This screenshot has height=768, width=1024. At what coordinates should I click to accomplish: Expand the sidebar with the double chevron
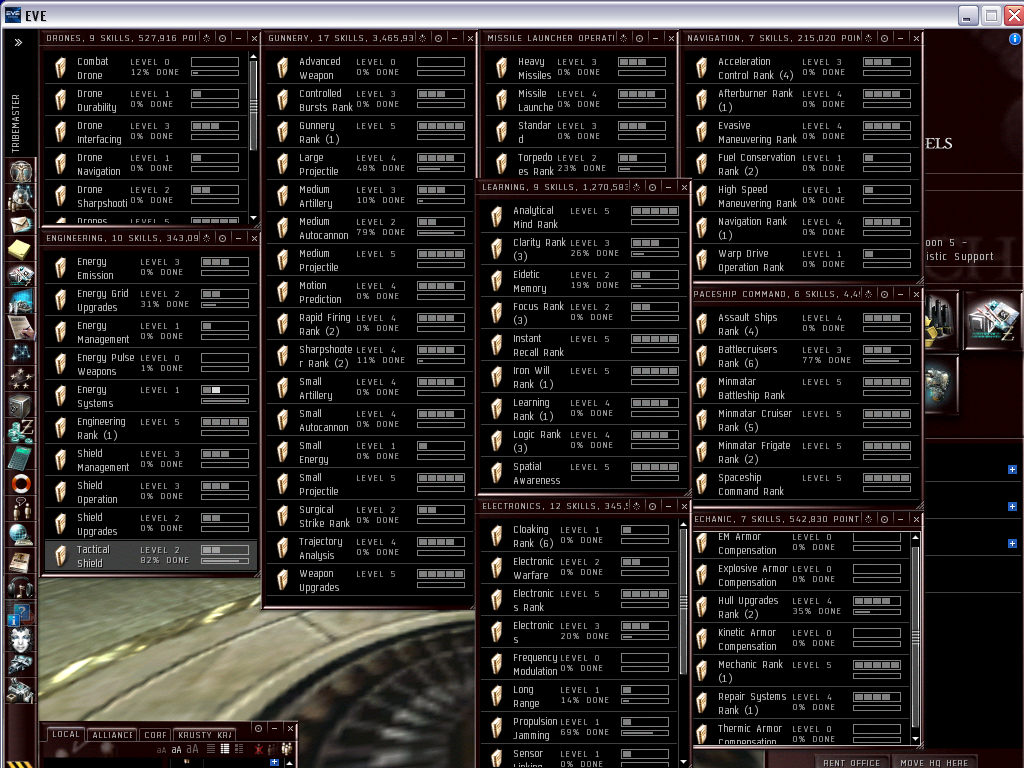coord(18,42)
